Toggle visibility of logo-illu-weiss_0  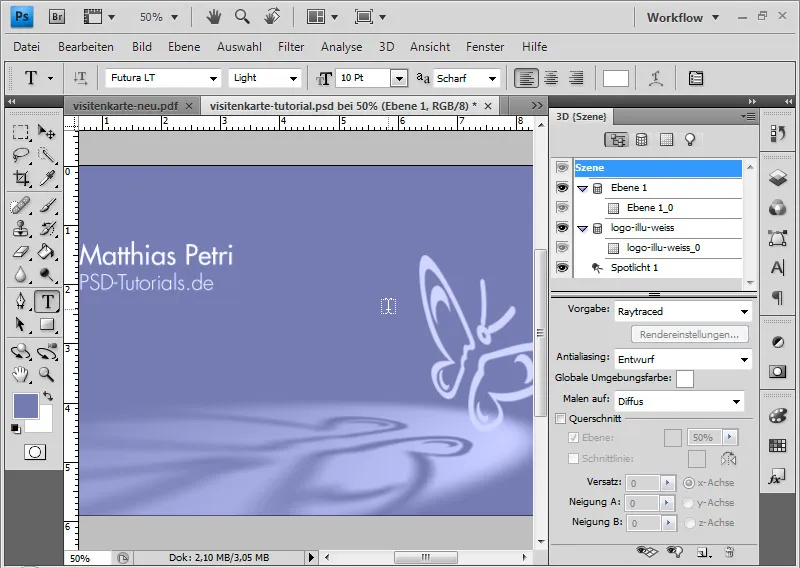point(562,248)
